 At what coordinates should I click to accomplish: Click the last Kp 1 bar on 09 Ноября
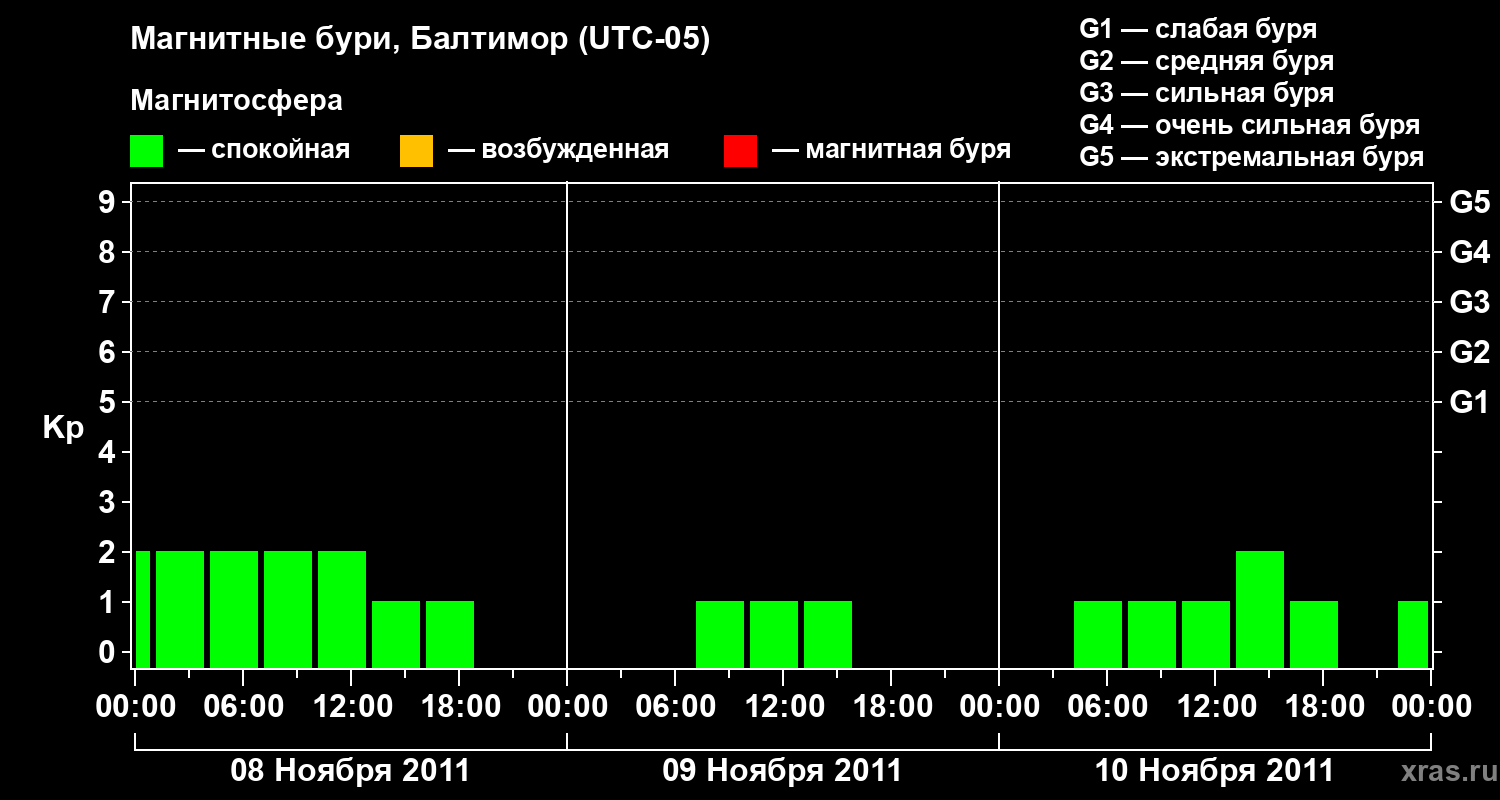tap(828, 634)
